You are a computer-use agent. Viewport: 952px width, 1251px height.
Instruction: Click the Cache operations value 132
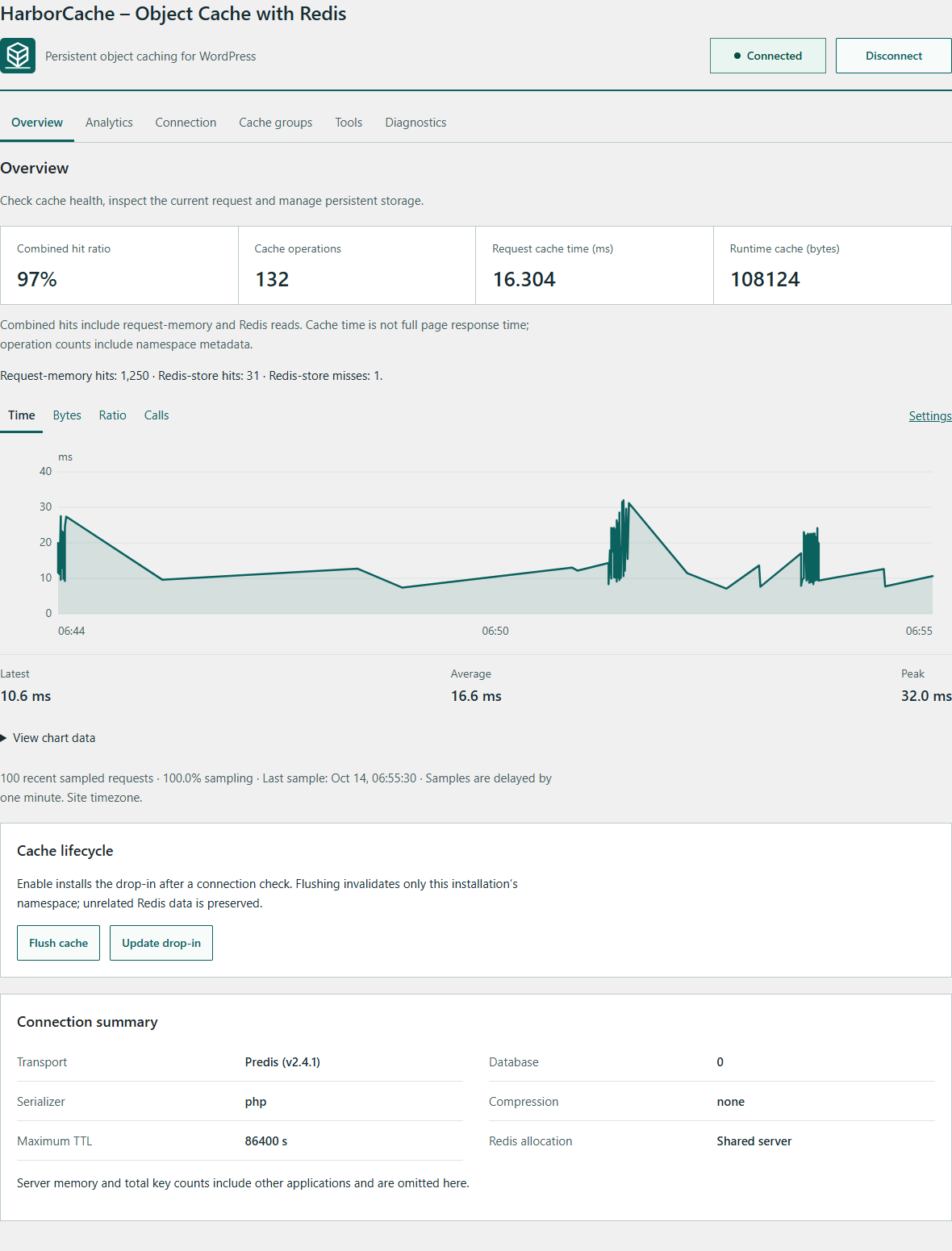click(x=272, y=280)
